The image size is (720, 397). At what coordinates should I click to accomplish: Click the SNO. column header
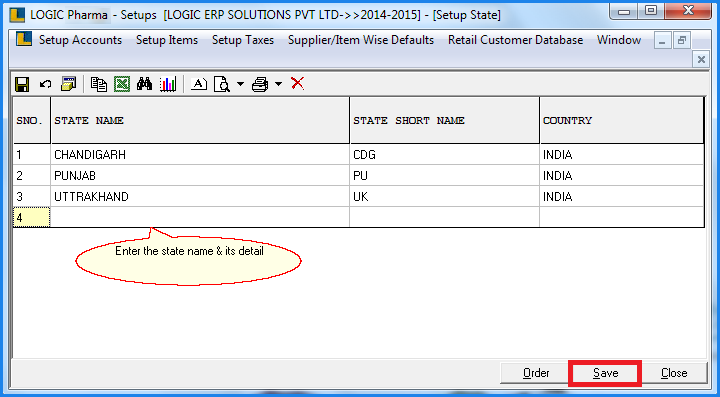coord(32,120)
